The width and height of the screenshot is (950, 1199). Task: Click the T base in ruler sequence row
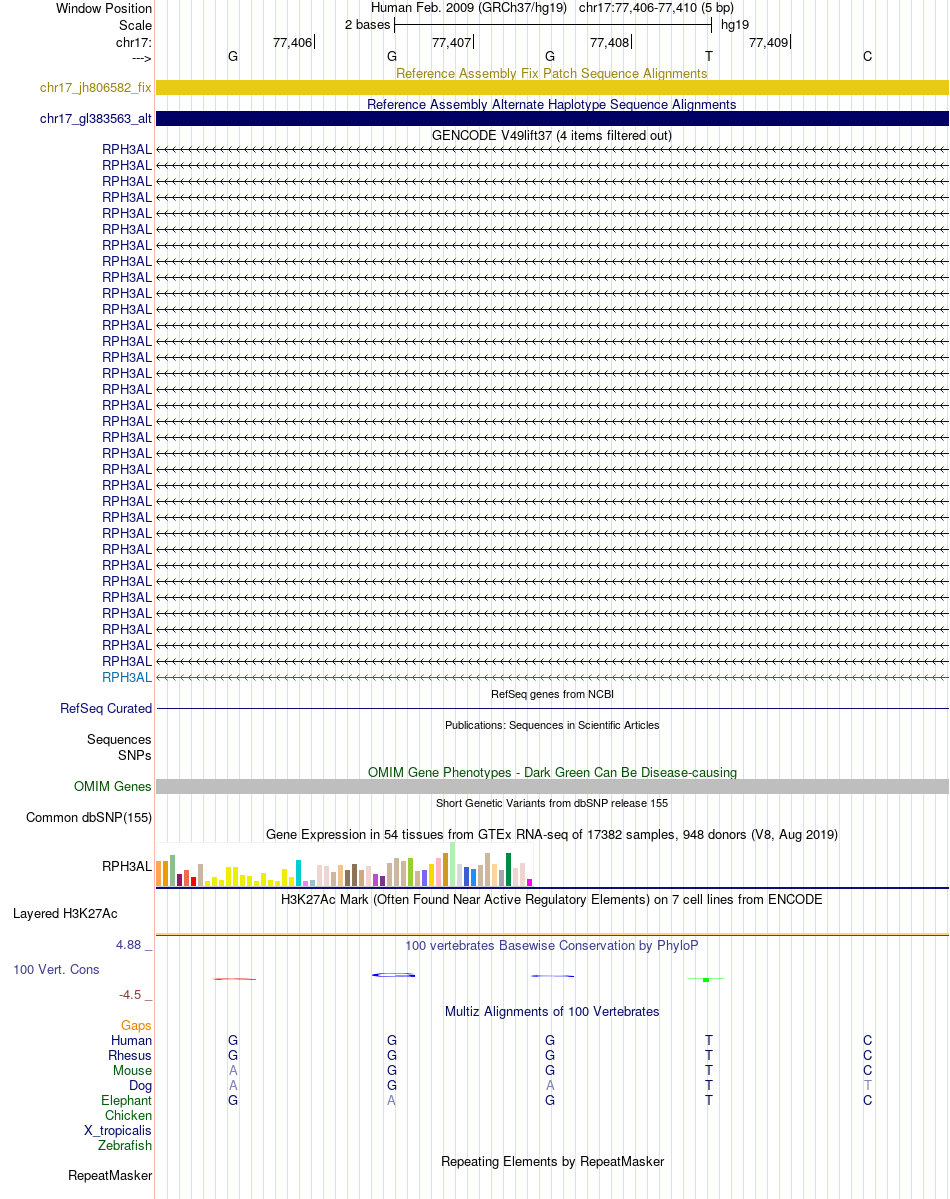click(709, 57)
